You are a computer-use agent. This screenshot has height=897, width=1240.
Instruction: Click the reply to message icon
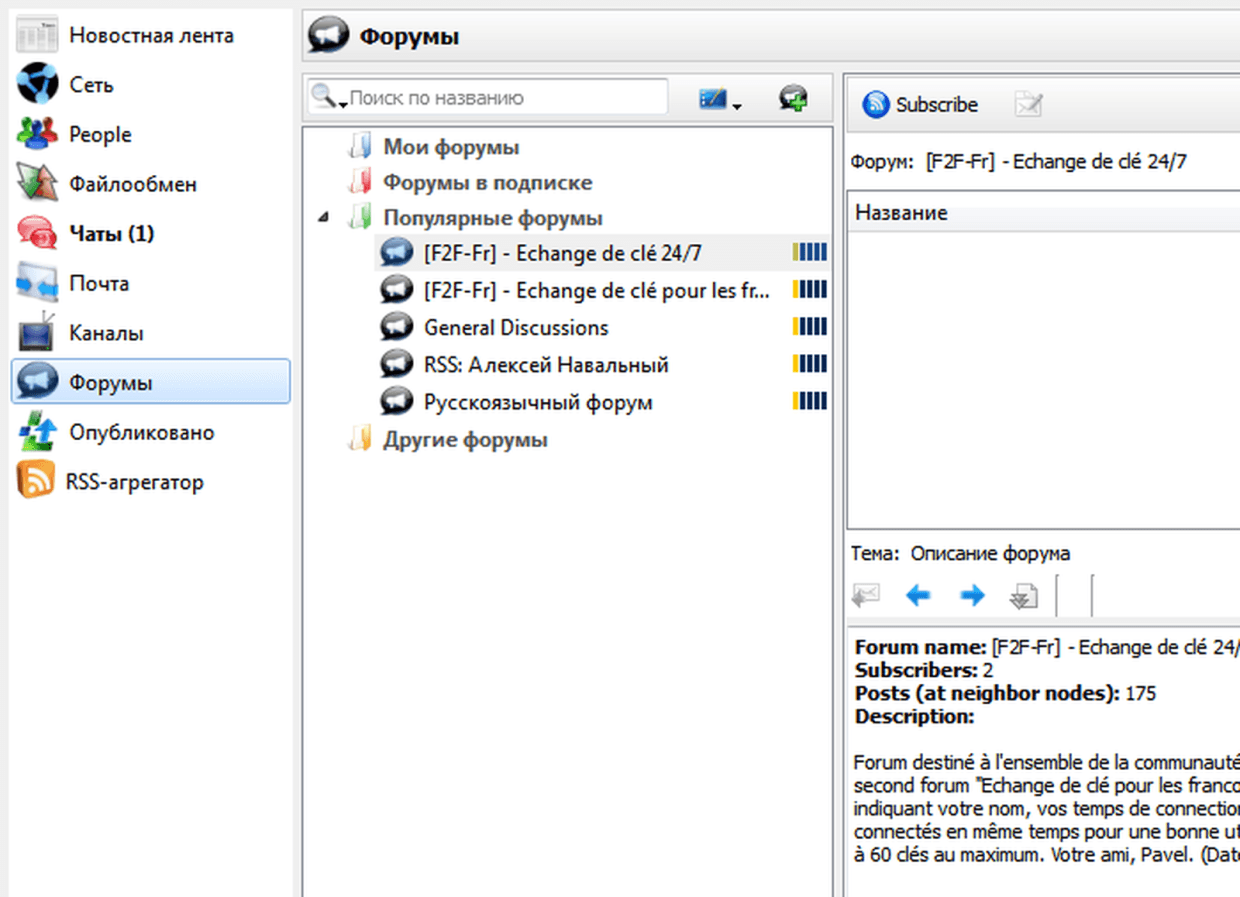[x=865, y=597]
